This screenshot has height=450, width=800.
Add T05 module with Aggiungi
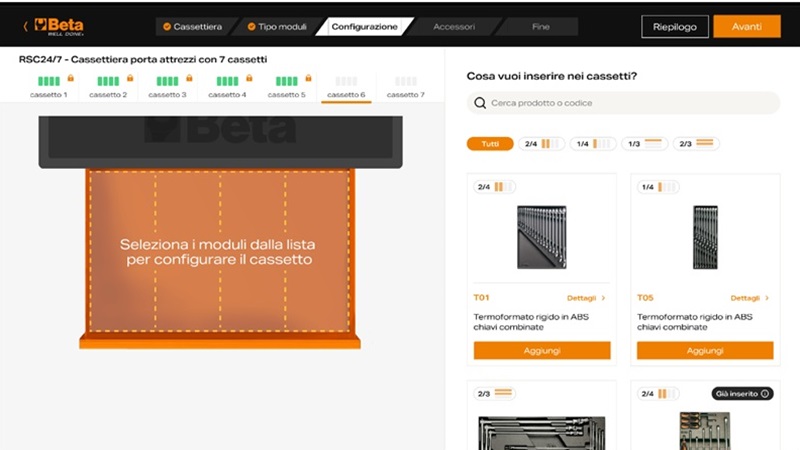tap(705, 351)
